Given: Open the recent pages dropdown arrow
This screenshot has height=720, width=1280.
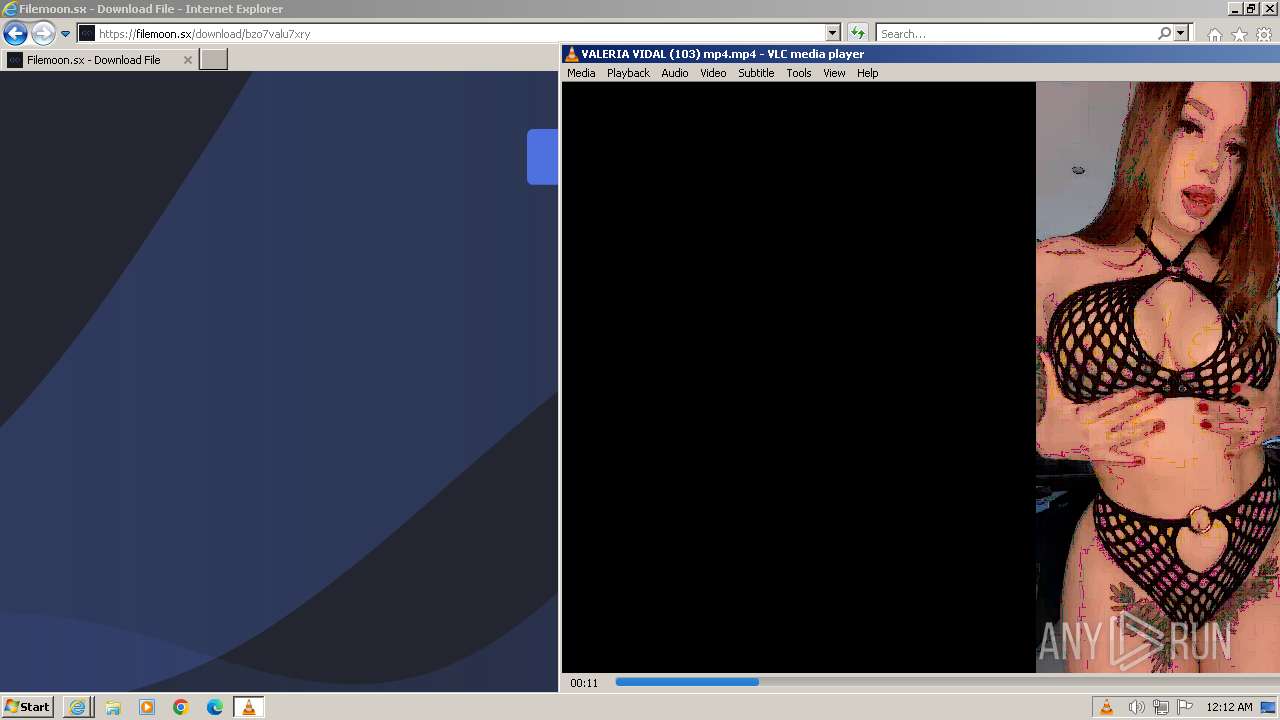Looking at the screenshot, I should (65, 33).
